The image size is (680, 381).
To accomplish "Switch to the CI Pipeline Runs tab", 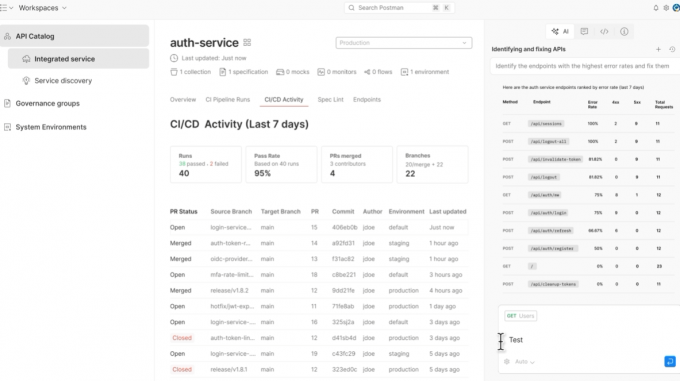I will click(x=228, y=99).
